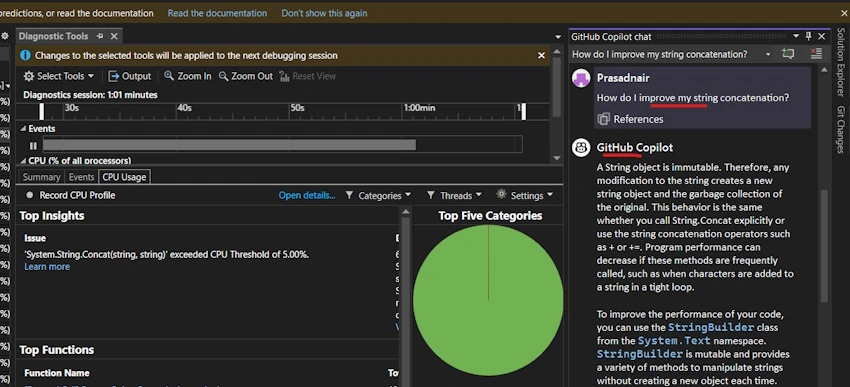Click the String.Concat CPU threshold issue text
This screenshot has width=850, height=387.
click(167, 254)
